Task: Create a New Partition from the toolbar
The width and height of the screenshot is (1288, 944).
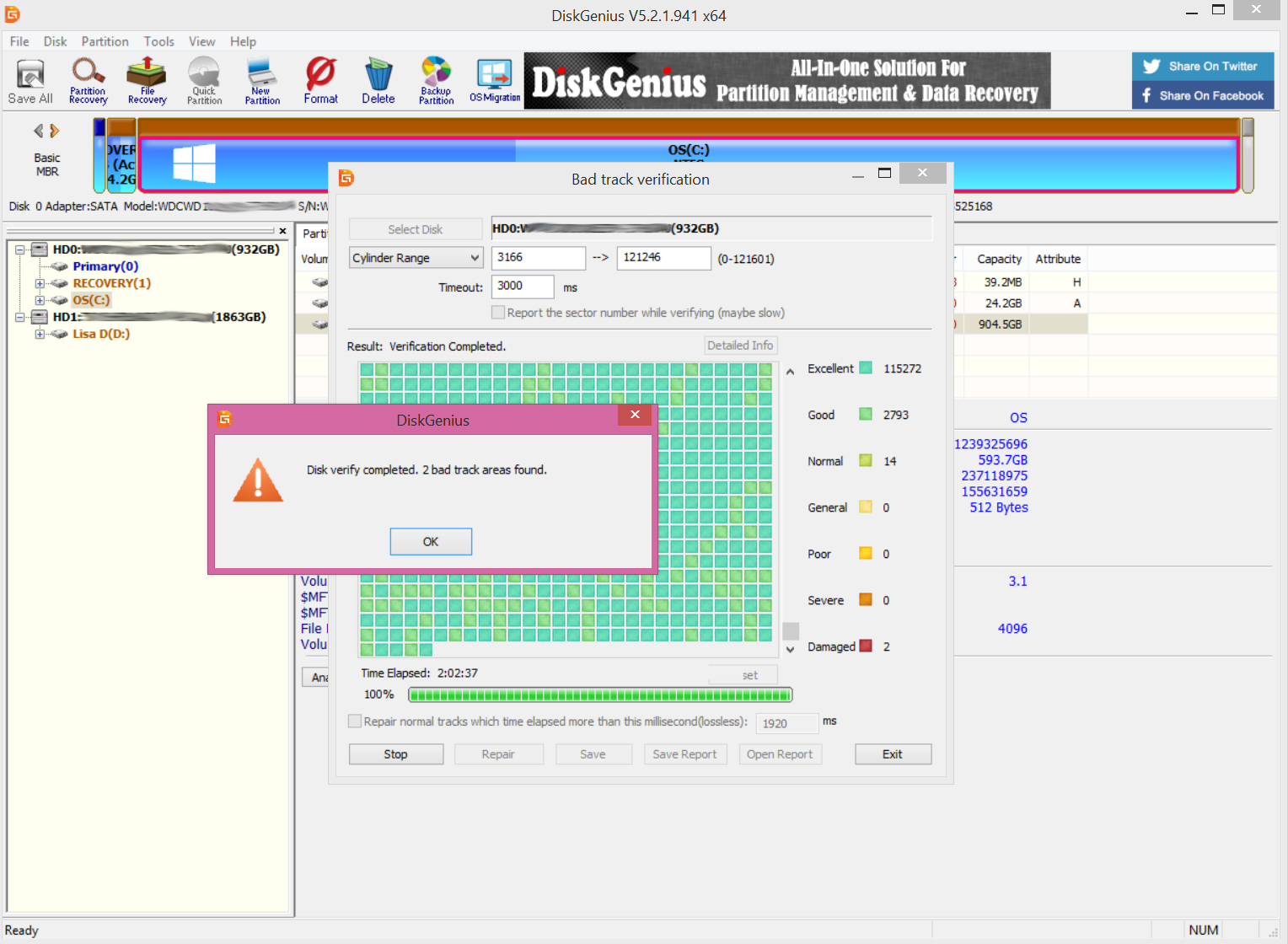Action: [x=262, y=81]
